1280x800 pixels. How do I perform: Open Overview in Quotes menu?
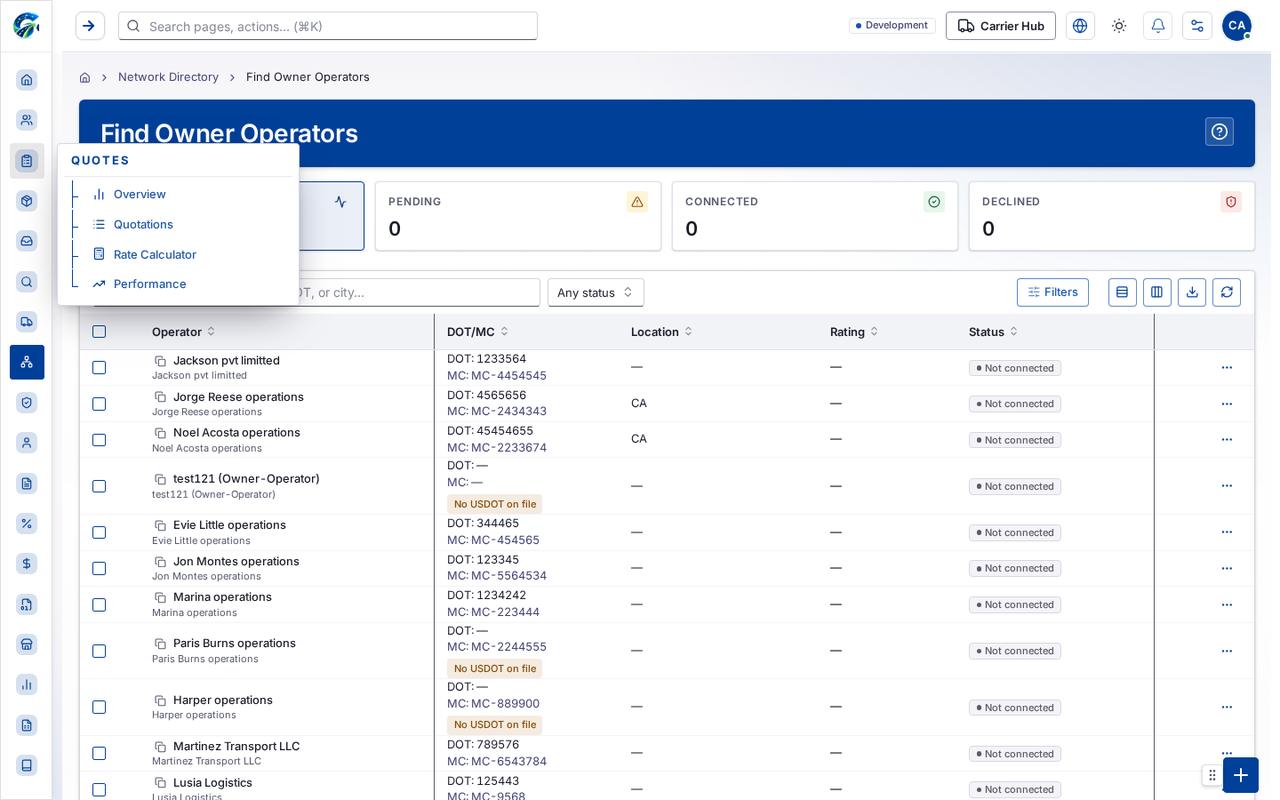[140, 194]
